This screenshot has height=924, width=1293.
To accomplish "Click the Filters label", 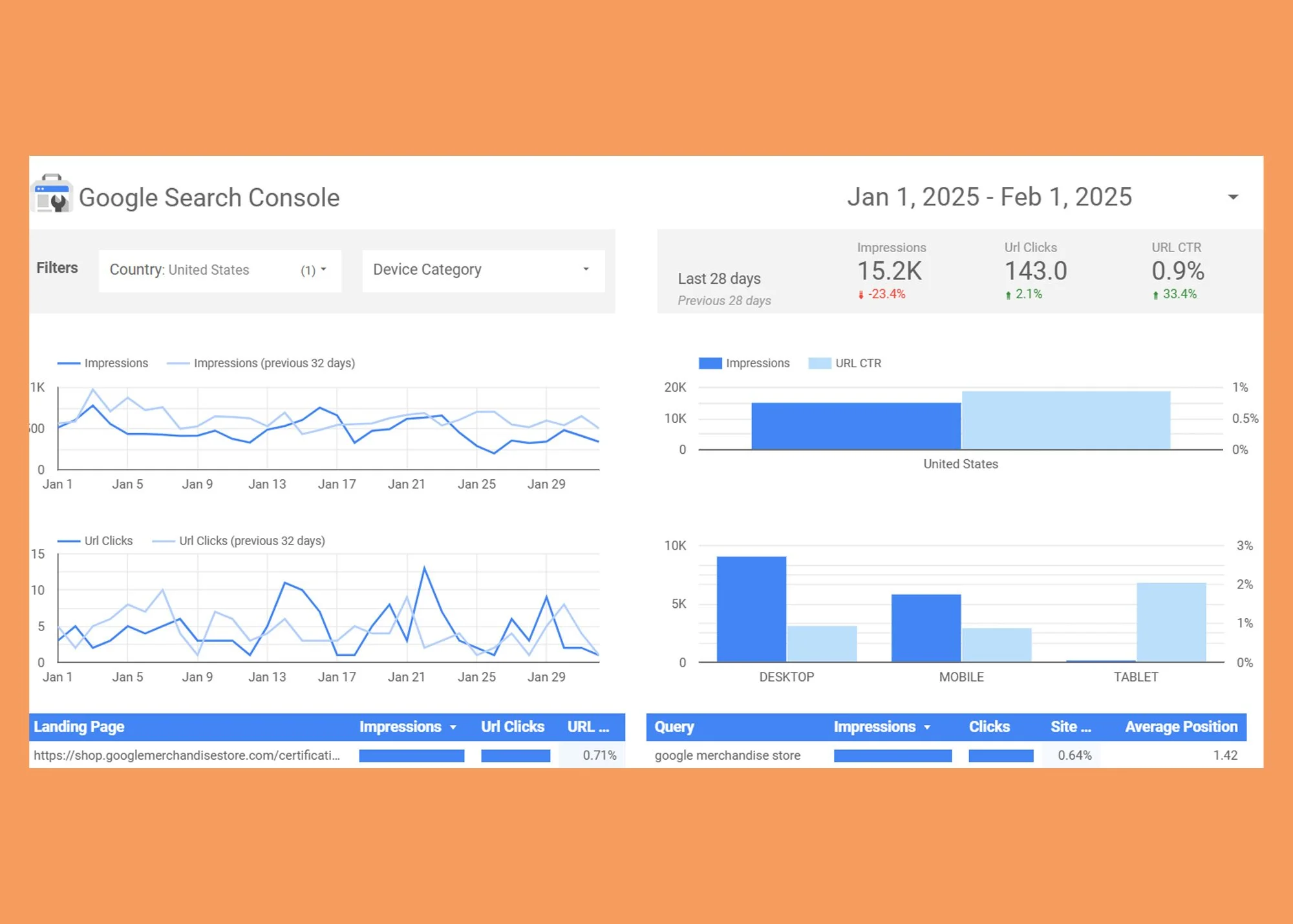I will (x=57, y=268).
